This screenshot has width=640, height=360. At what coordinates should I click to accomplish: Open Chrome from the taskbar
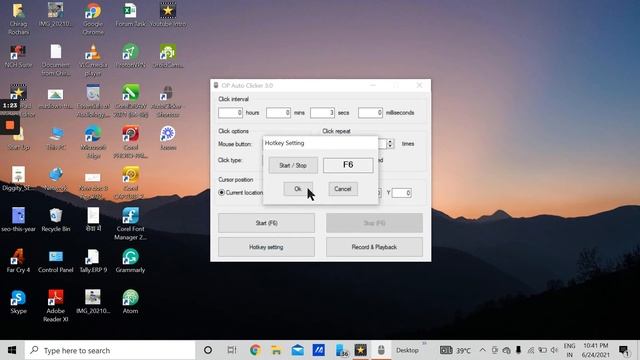(256, 350)
